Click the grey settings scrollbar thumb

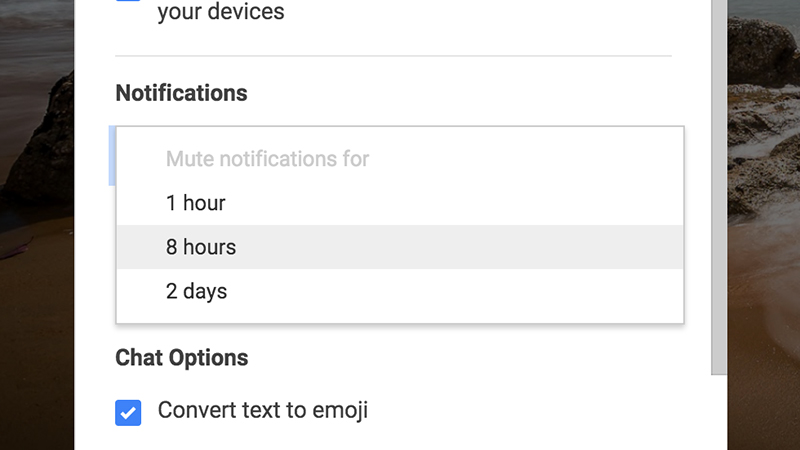[719, 187]
